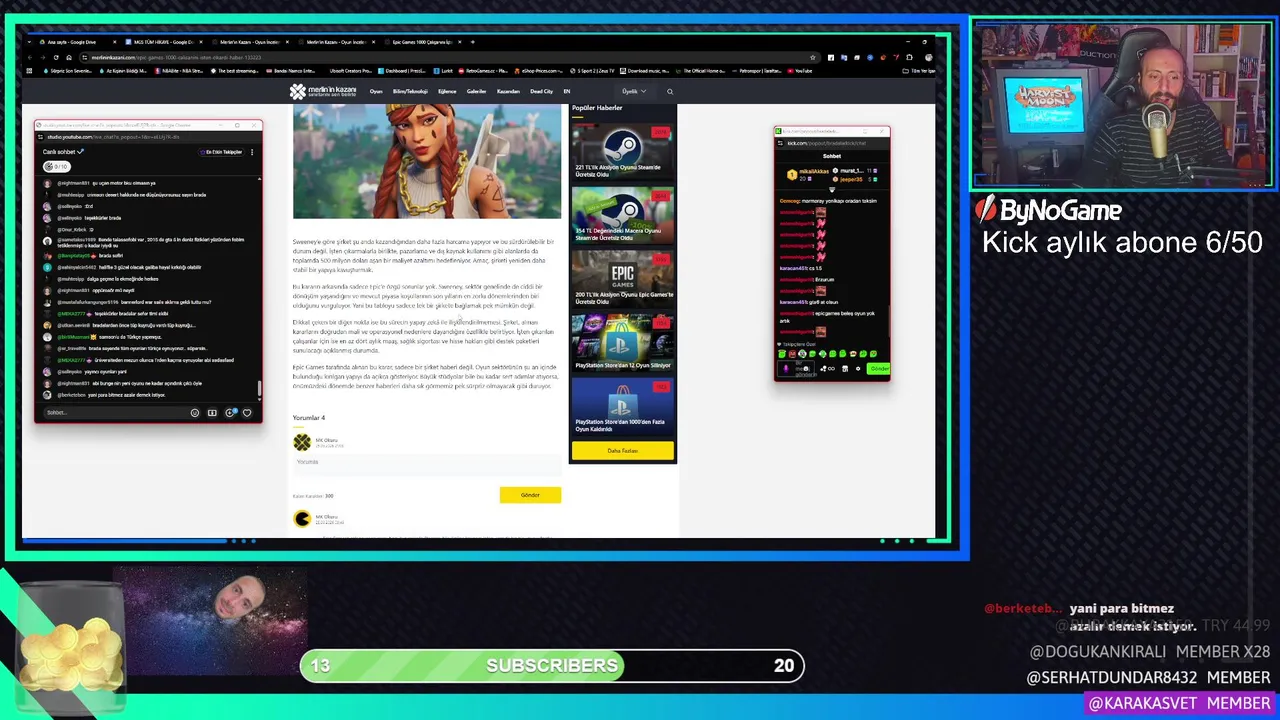Click the Kick chat shop icon

(x=845, y=368)
